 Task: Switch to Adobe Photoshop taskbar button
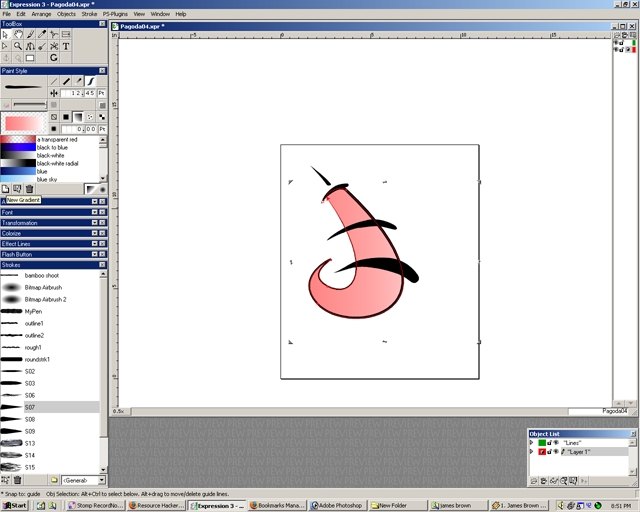point(338,505)
